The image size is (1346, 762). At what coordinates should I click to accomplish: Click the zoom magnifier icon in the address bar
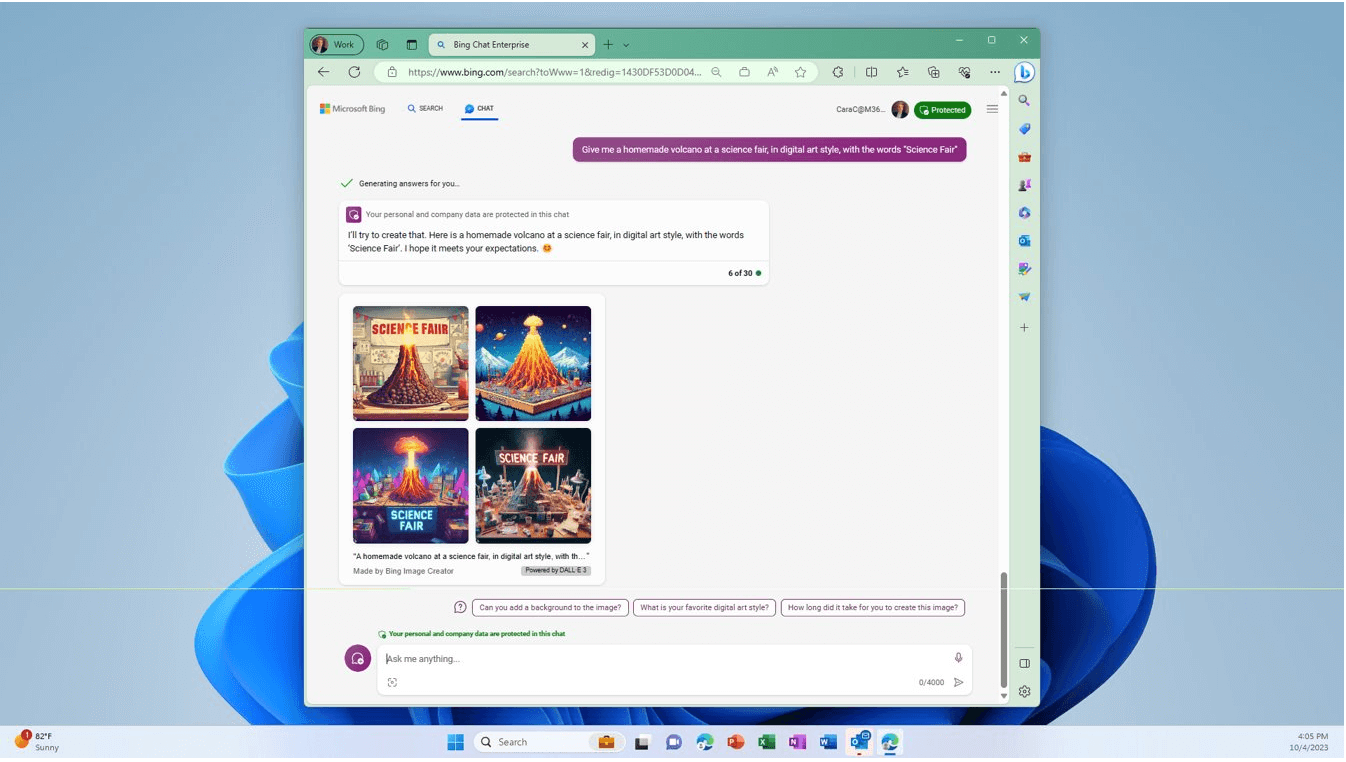716,72
